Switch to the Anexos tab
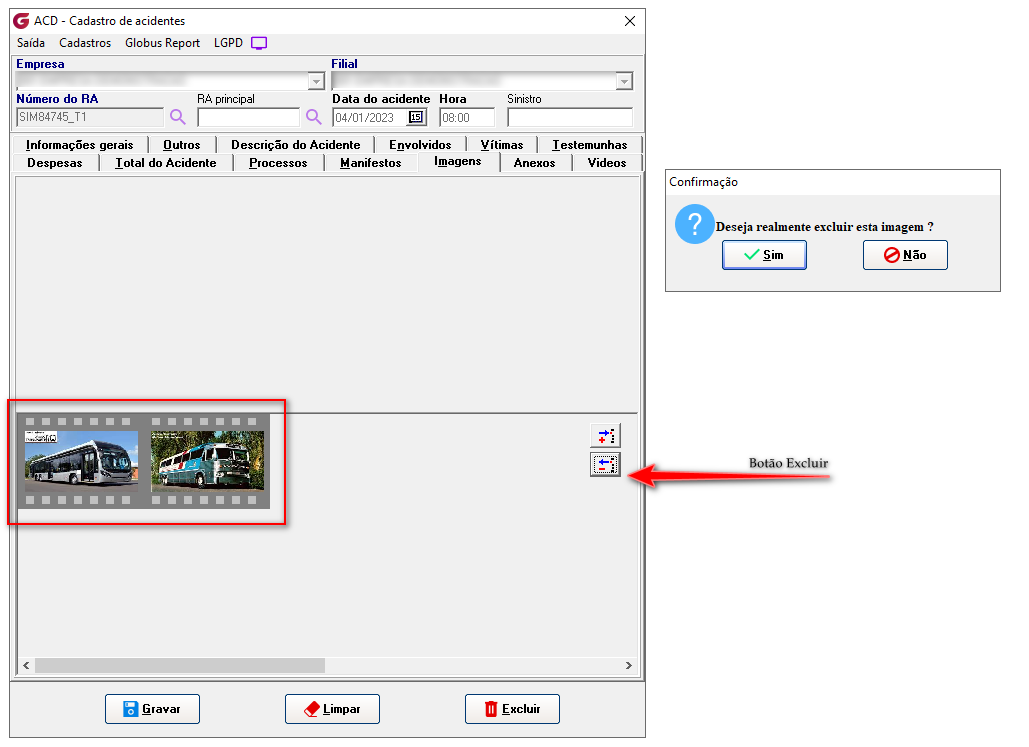The width and height of the screenshot is (1029, 747). (534, 163)
